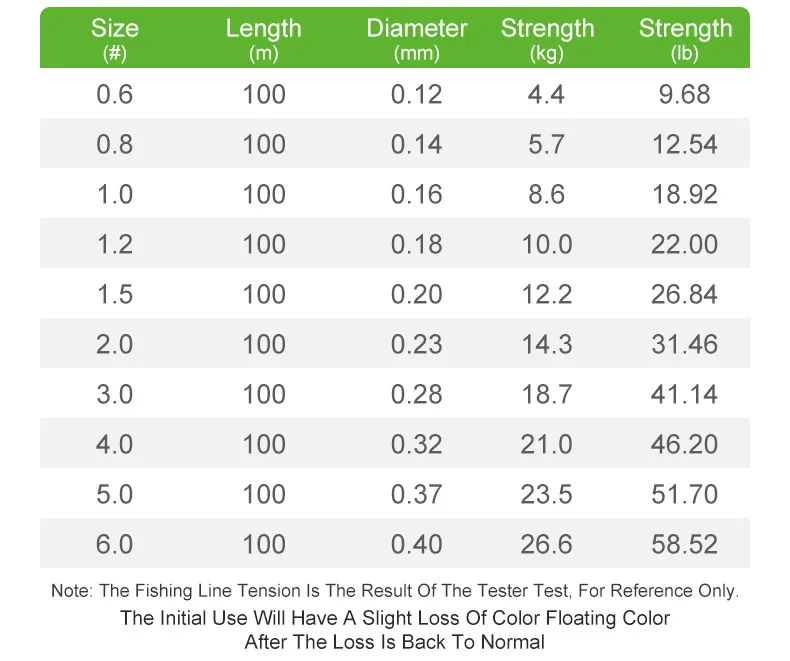Select the 18.7 kg strength cell
790x661 pixels.
(x=547, y=395)
